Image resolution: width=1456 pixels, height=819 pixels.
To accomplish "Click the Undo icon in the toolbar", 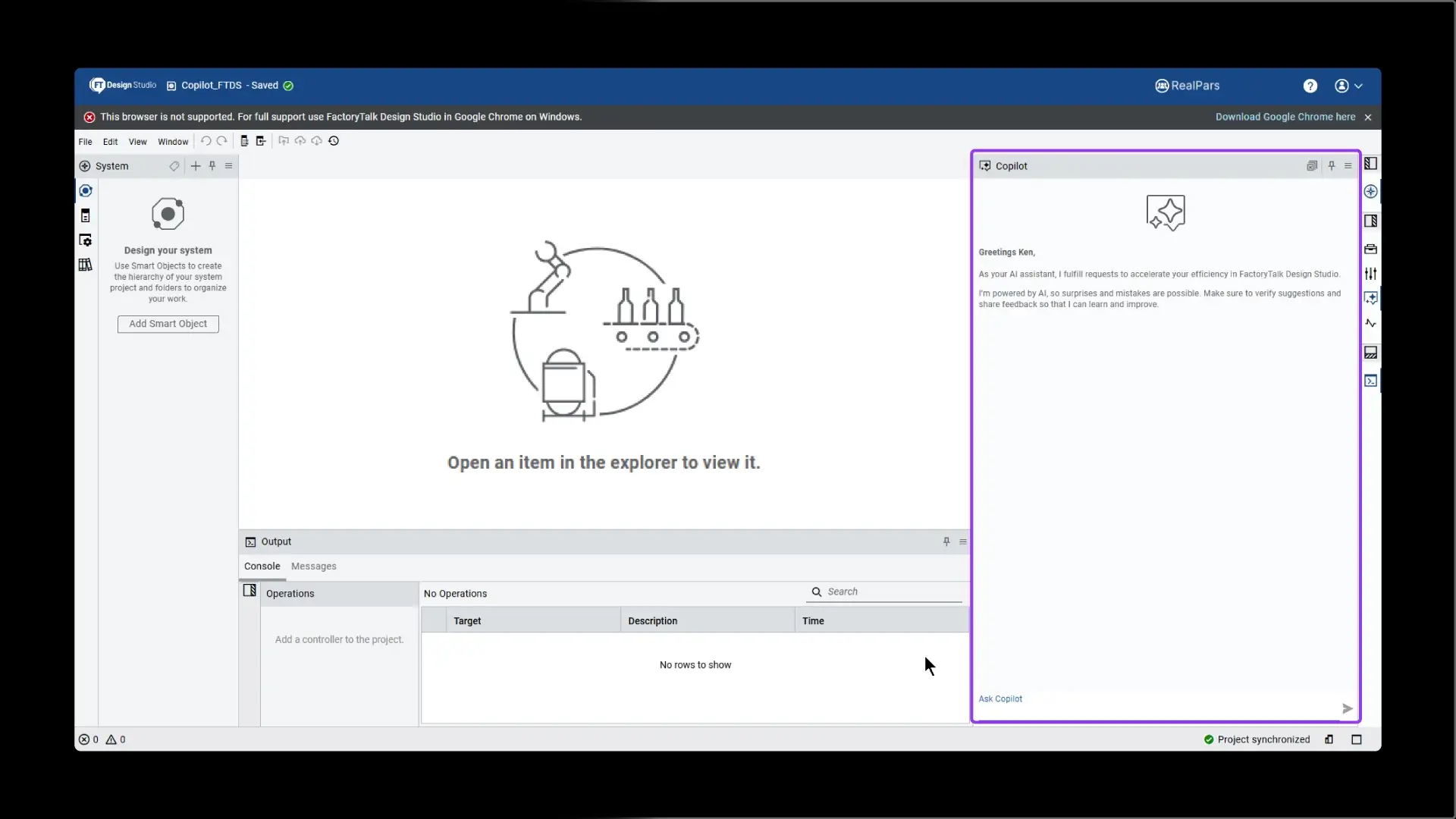I will pyautogui.click(x=206, y=140).
